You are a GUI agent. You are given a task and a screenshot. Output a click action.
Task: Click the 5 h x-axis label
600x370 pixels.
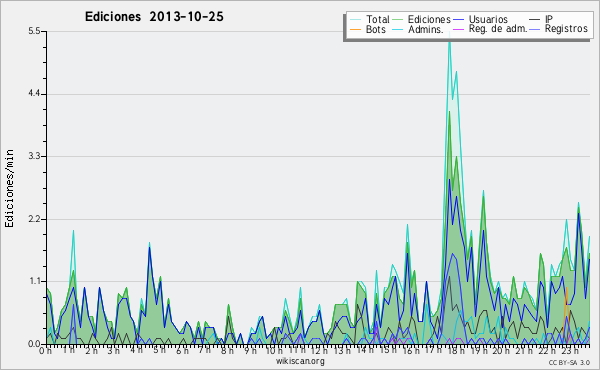pos(160,351)
